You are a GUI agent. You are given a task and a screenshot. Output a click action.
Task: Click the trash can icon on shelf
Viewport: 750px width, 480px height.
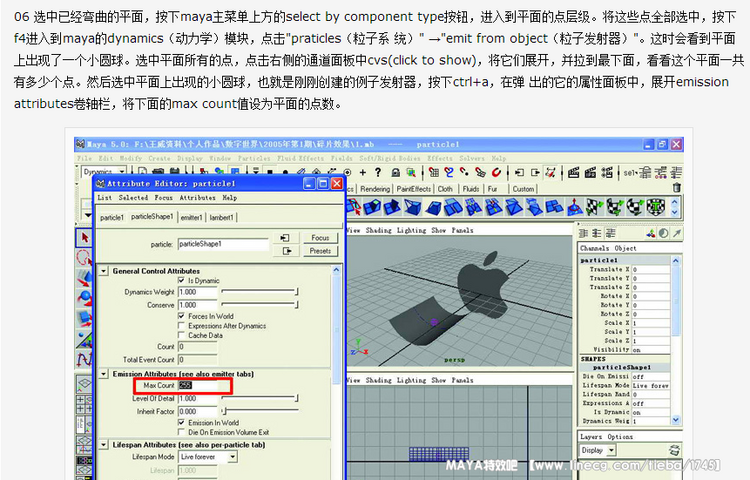tap(676, 188)
